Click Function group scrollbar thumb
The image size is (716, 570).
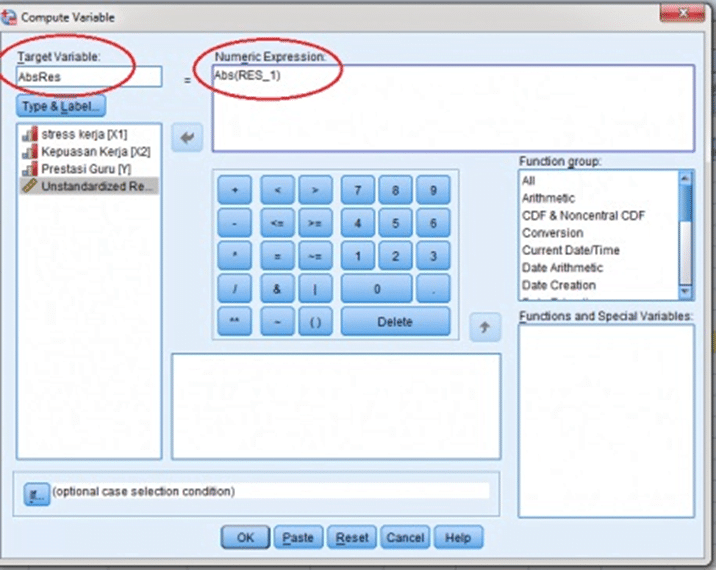(x=685, y=204)
